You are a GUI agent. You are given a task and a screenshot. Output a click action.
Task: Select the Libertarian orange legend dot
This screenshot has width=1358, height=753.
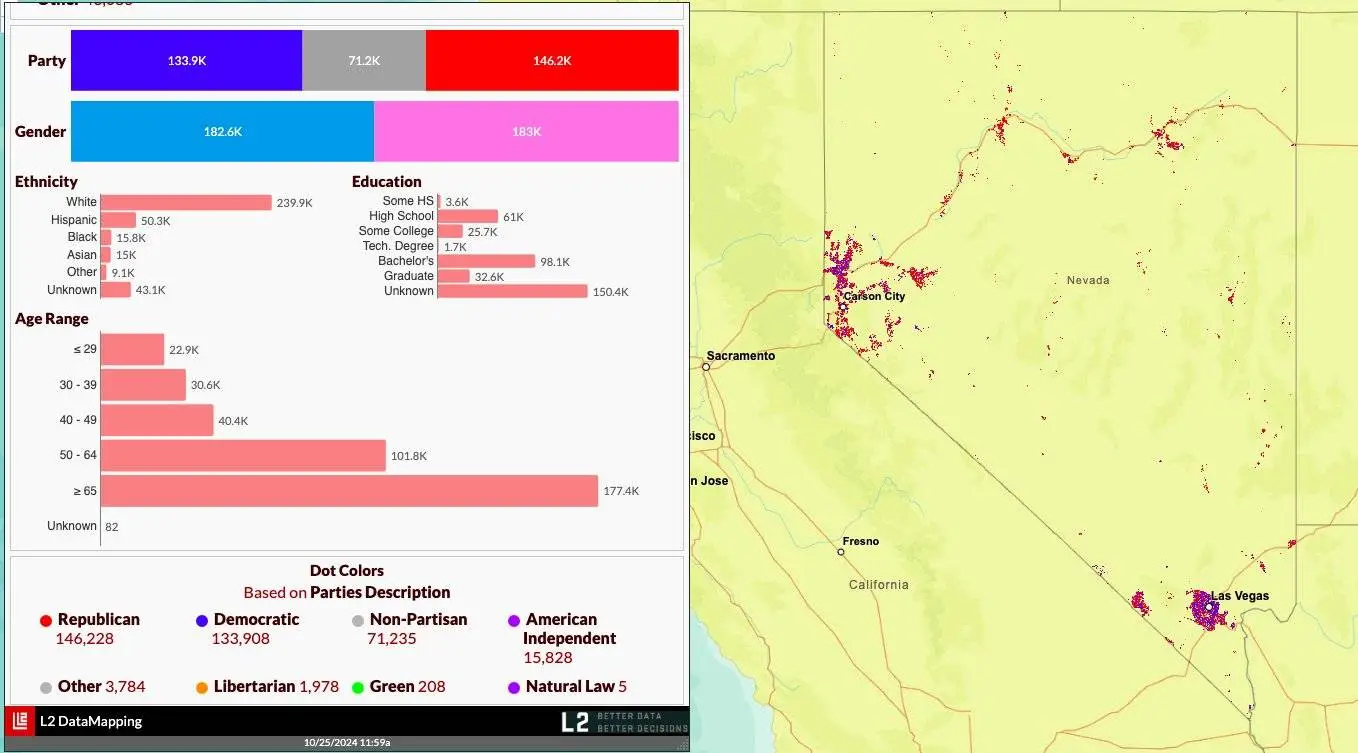202,688
